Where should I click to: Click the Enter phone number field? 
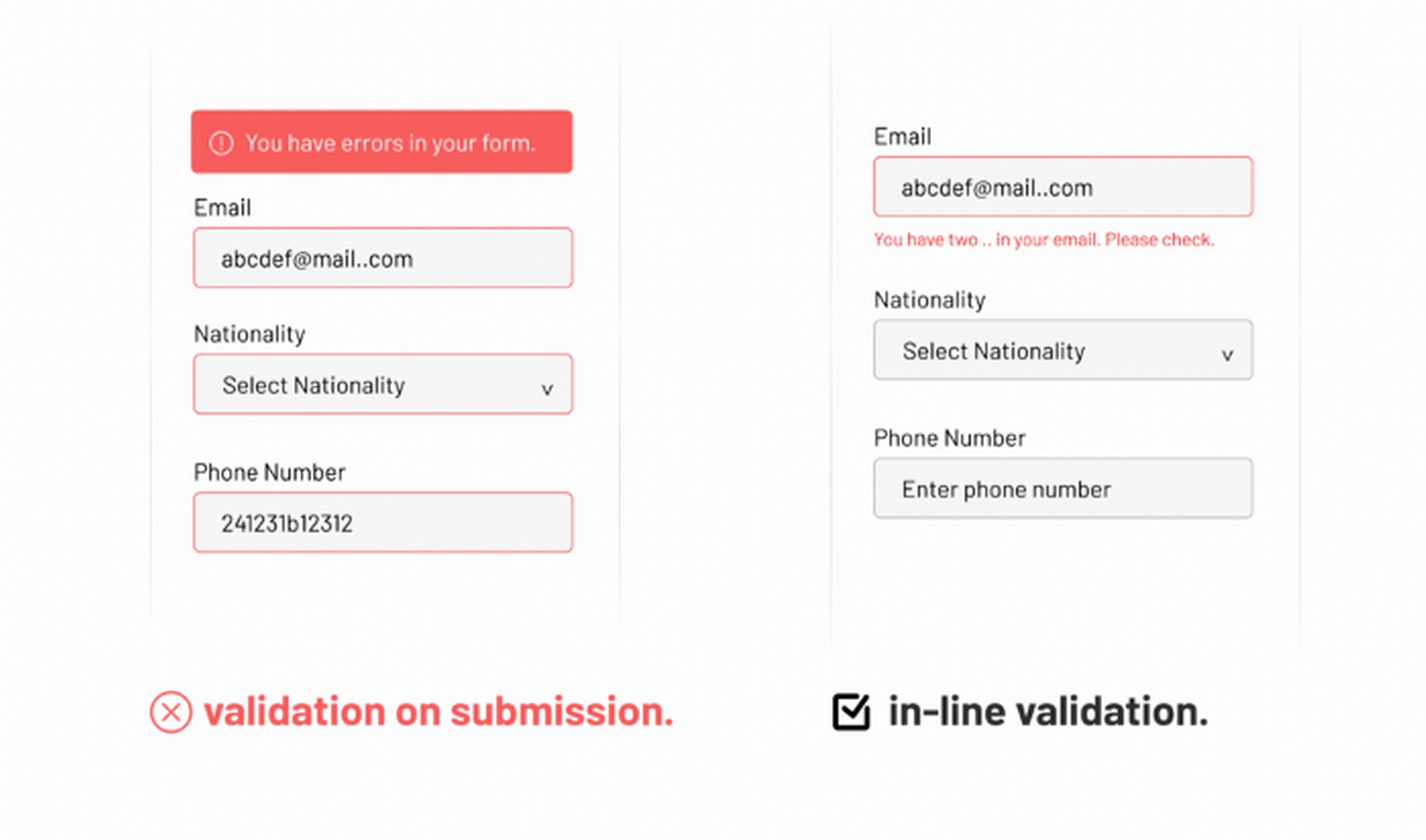tap(1063, 489)
